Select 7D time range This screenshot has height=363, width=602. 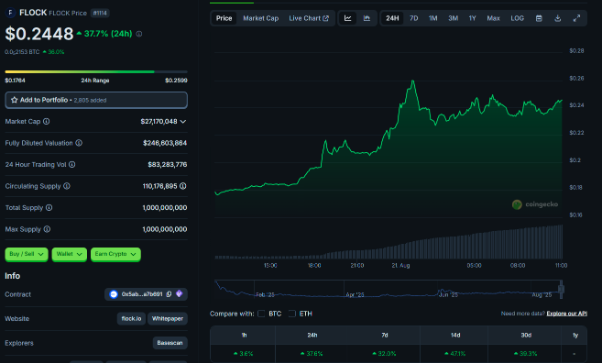413,18
